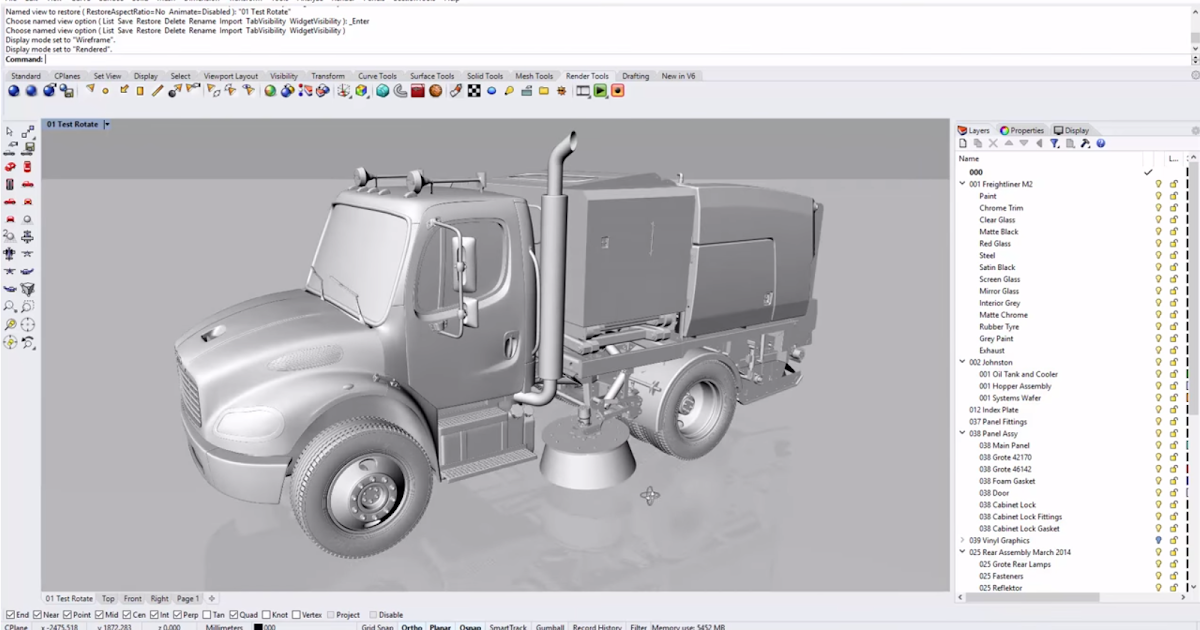Click the green render preview icon
This screenshot has width=1200, height=630.
click(600, 91)
